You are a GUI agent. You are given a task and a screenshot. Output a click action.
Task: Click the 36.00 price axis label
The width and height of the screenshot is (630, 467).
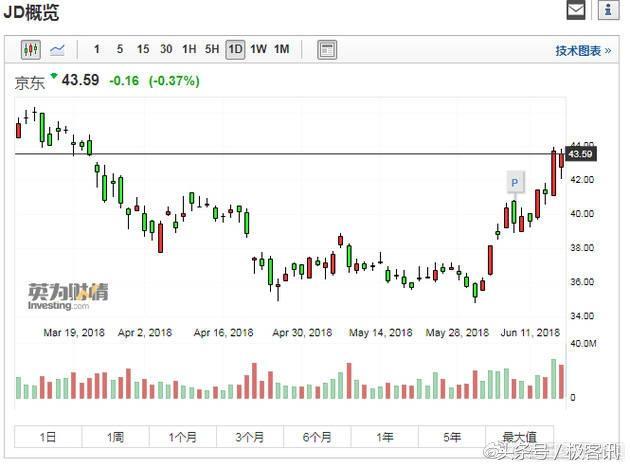pos(582,282)
